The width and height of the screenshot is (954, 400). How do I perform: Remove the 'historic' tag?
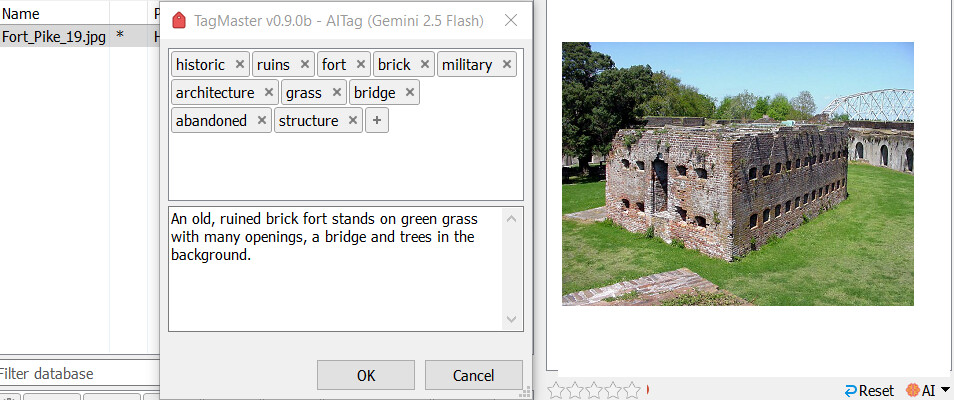point(239,65)
